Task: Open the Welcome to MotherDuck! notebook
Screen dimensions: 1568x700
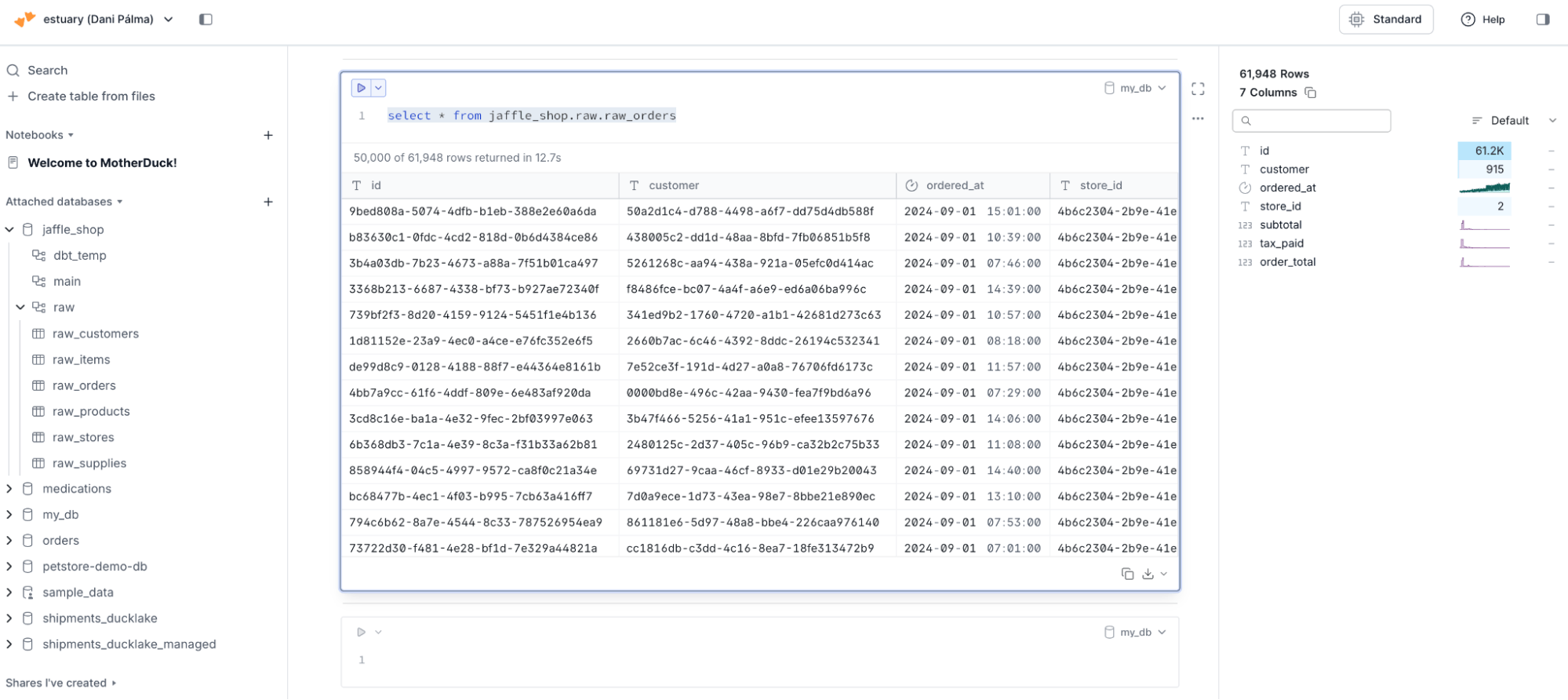Action: pos(102,162)
